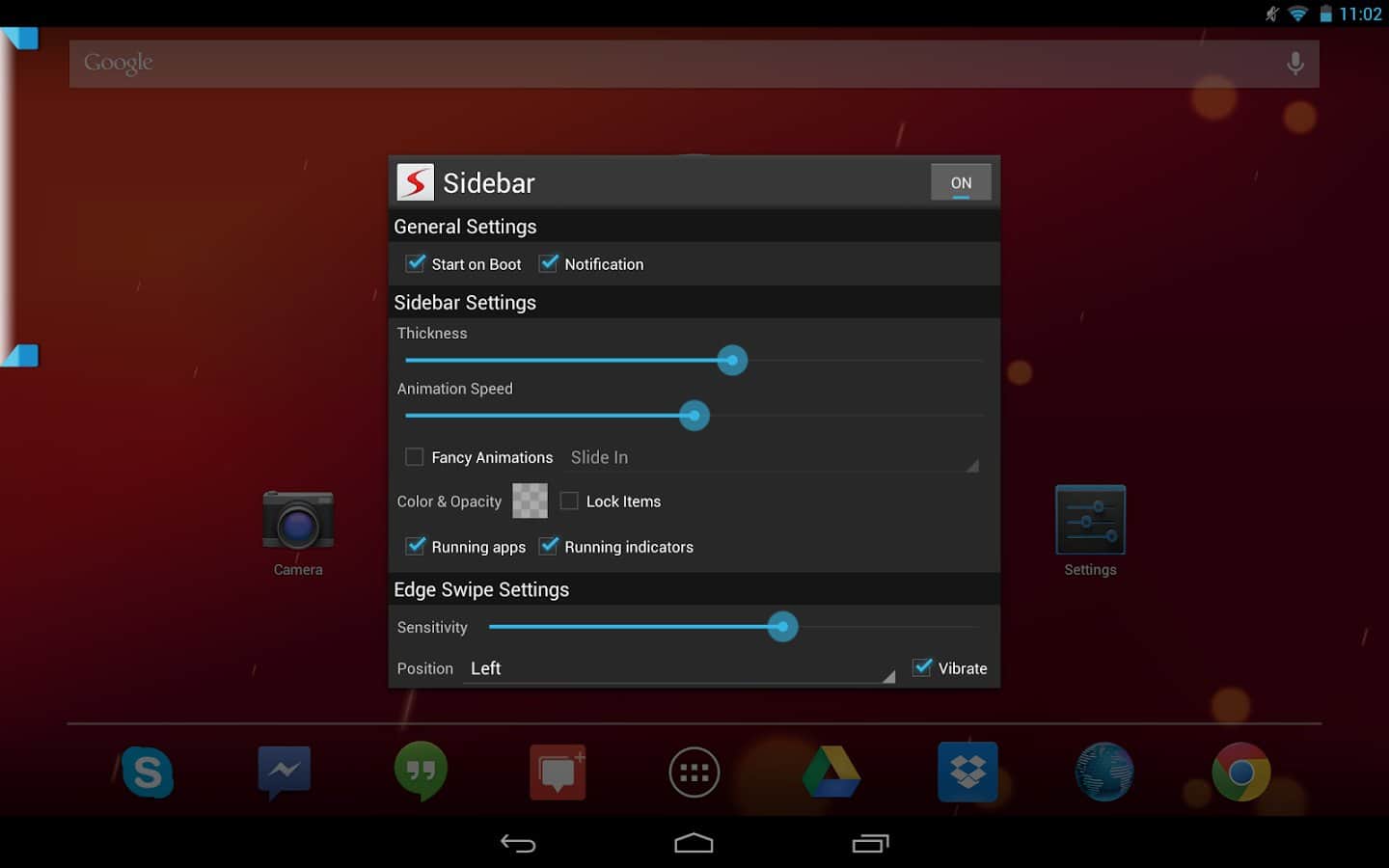Launch the Chrome browser
1389x868 pixels.
[x=1240, y=772]
